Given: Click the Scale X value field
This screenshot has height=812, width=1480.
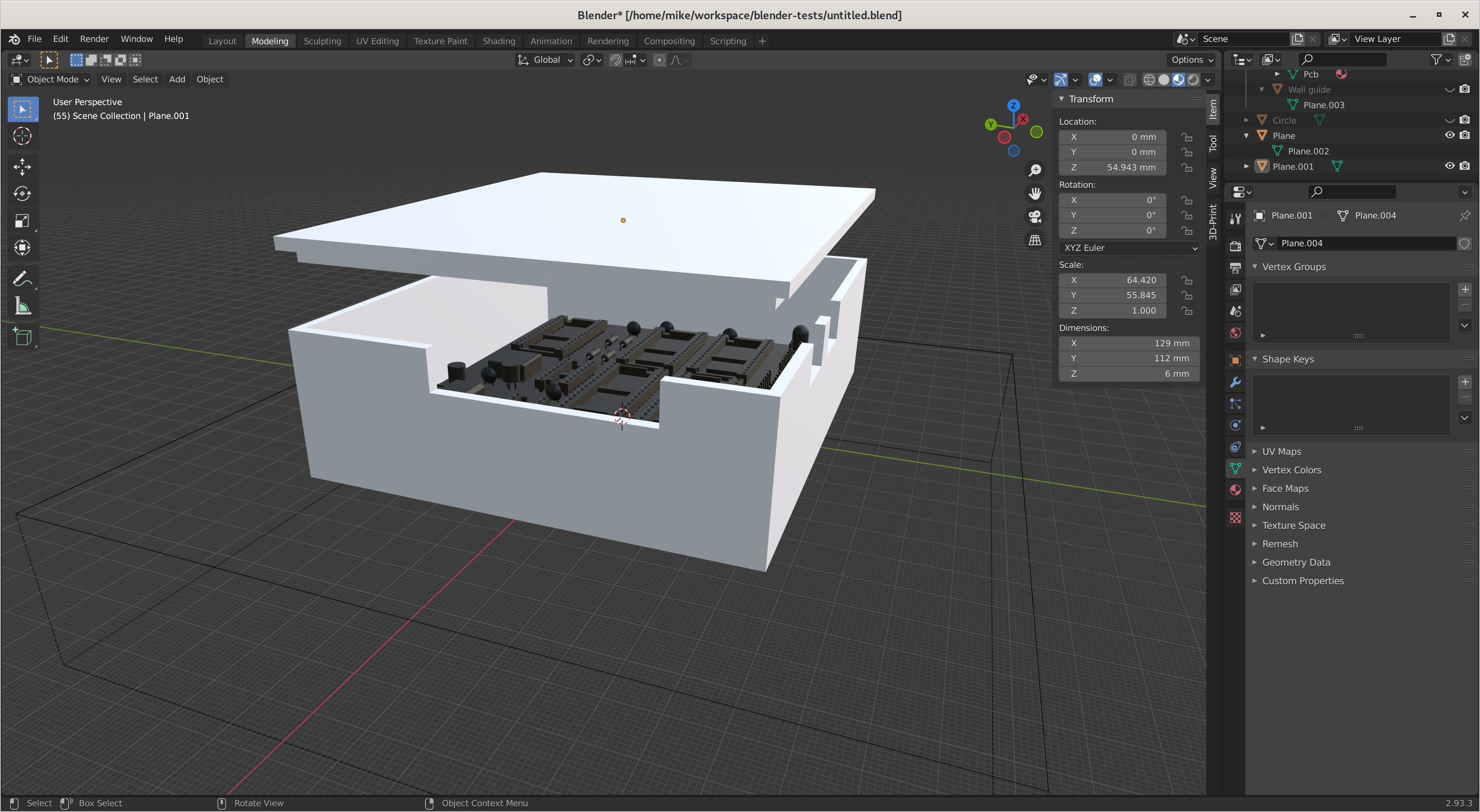Looking at the screenshot, I should pyautogui.click(x=1112, y=280).
